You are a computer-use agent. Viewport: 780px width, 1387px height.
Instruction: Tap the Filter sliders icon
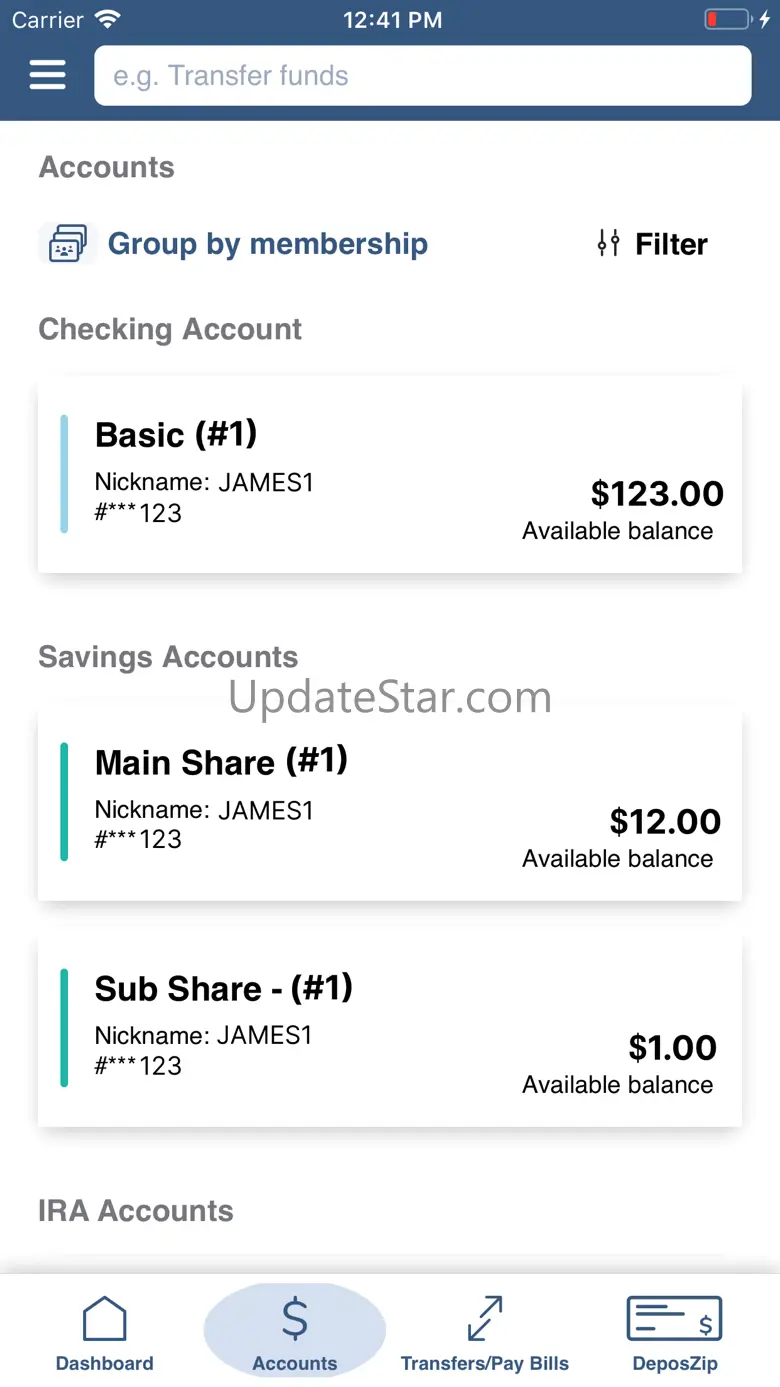tap(608, 243)
